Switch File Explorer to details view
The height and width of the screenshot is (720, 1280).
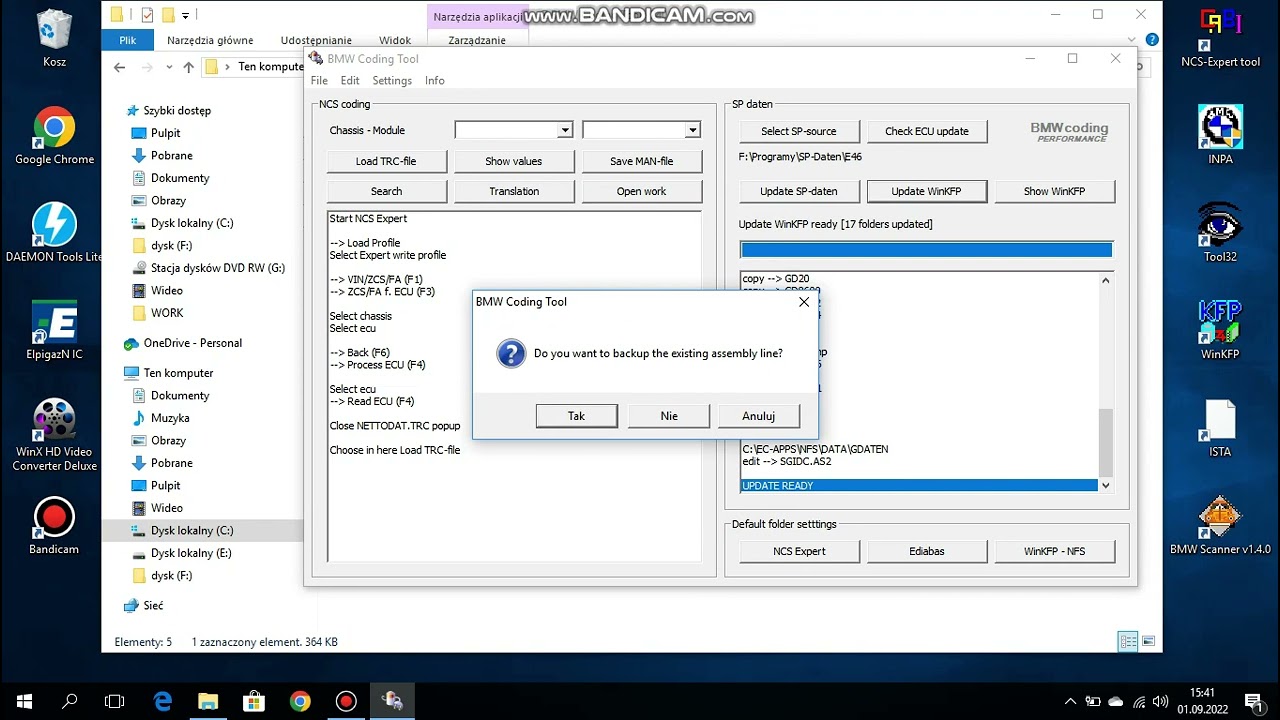tap(1128, 641)
